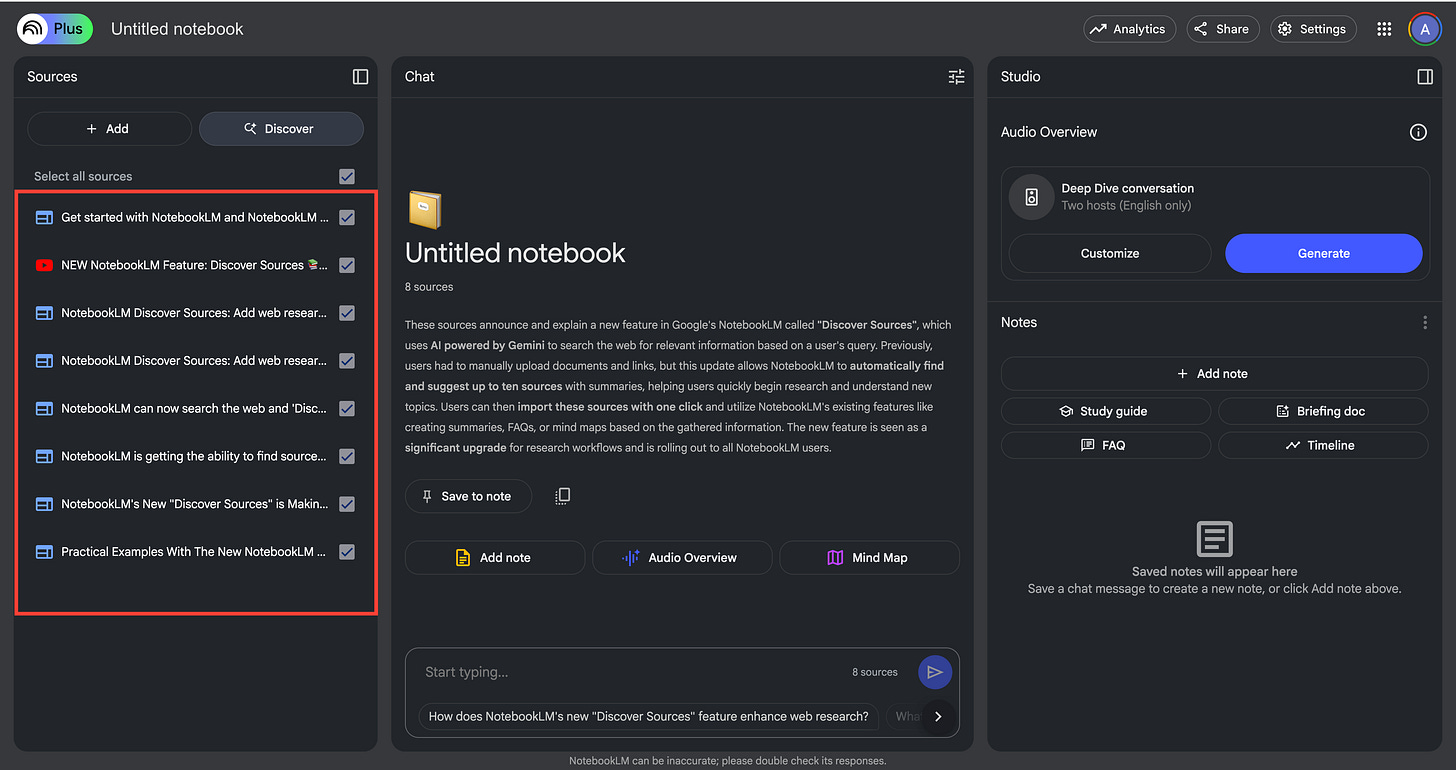Open Audio Overview from chat
Screen dimensions: 1456x770
click(682, 558)
